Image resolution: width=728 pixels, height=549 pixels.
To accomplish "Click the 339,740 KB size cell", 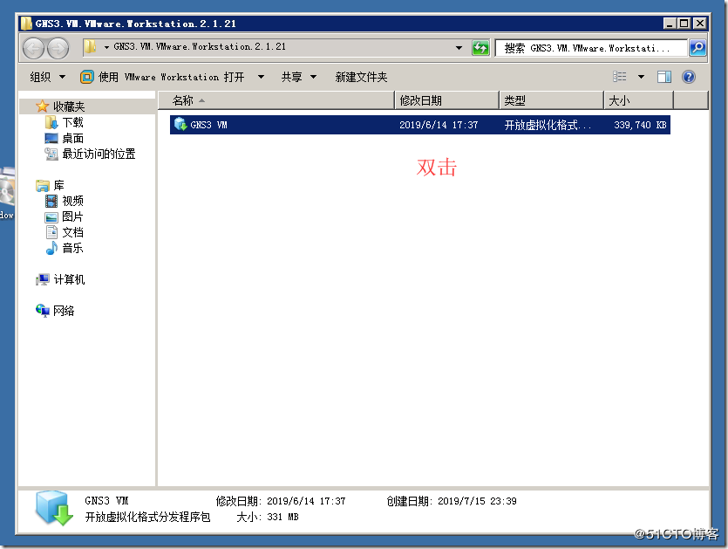I will [x=640, y=124].
